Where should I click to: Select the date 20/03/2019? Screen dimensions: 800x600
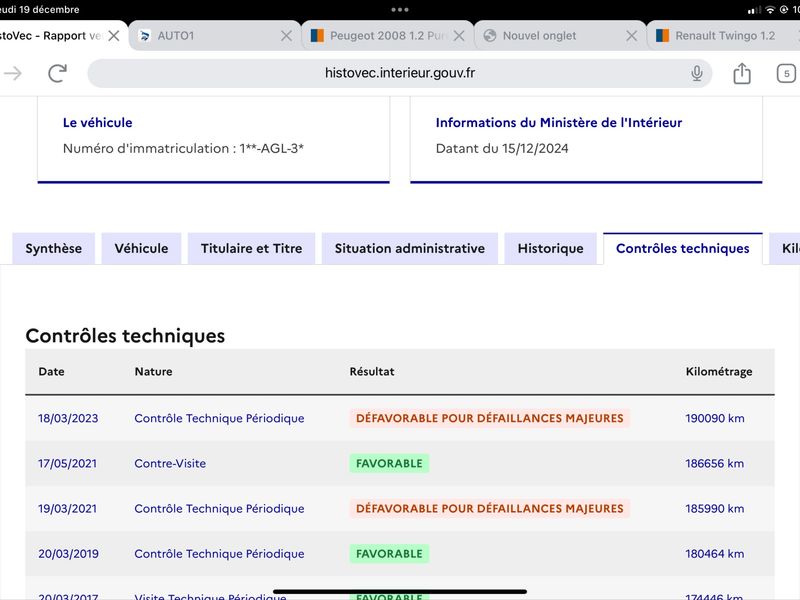click(x=68, y=554)
